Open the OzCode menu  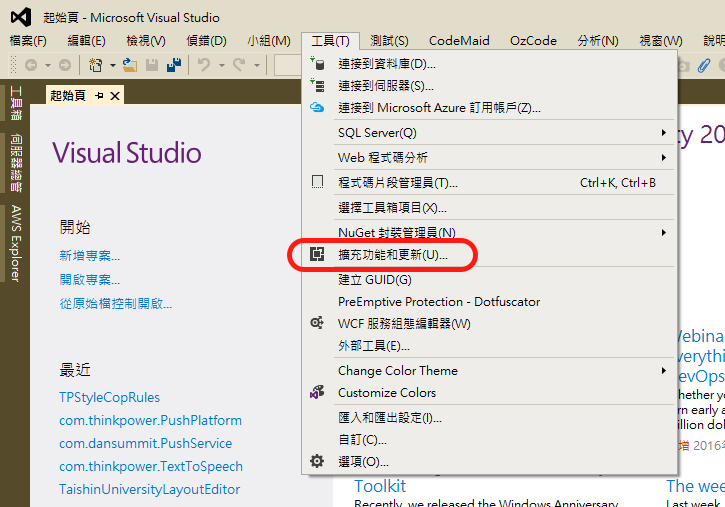(533, 41)
